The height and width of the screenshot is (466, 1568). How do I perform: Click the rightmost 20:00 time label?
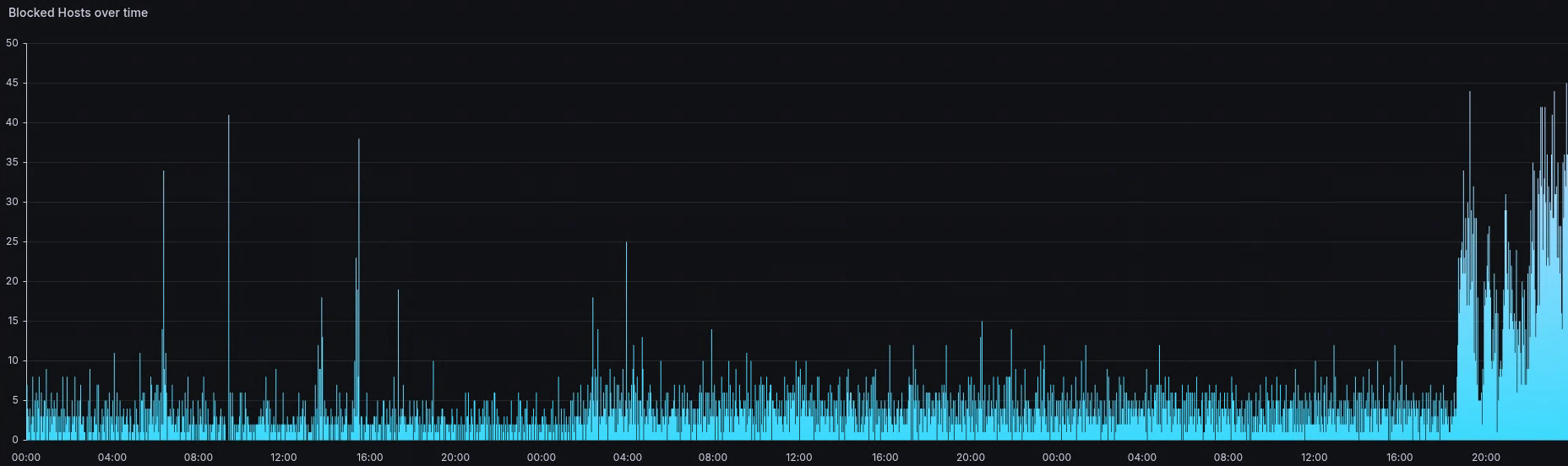[1486, 458]
